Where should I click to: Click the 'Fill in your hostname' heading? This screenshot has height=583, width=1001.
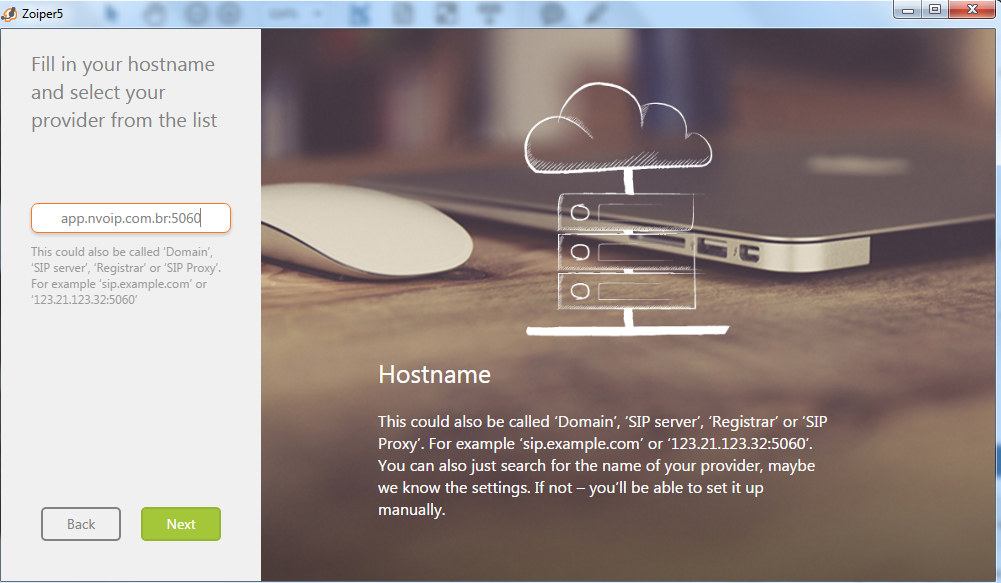pos(124,92)
